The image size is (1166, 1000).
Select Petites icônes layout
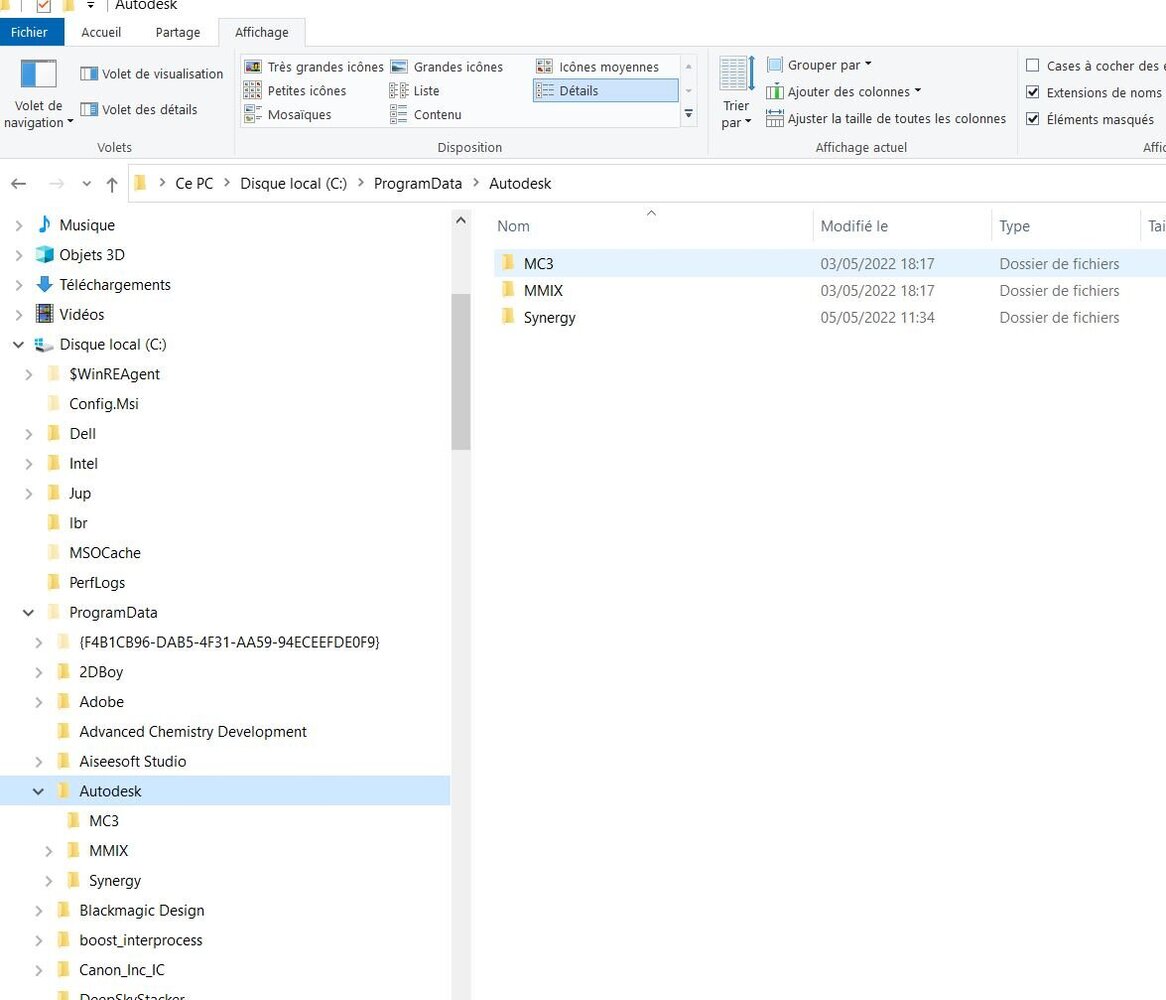(295, 91)
